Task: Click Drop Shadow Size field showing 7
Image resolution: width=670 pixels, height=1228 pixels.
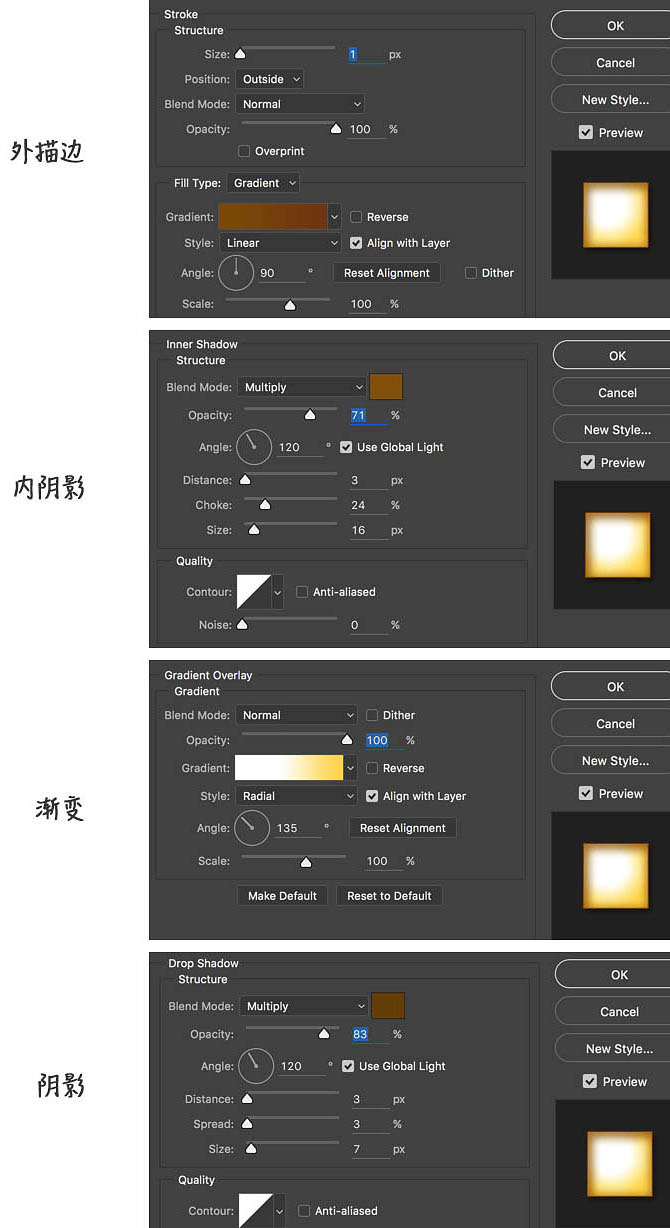Action: pyautogui.click(x=370, y=1149)
